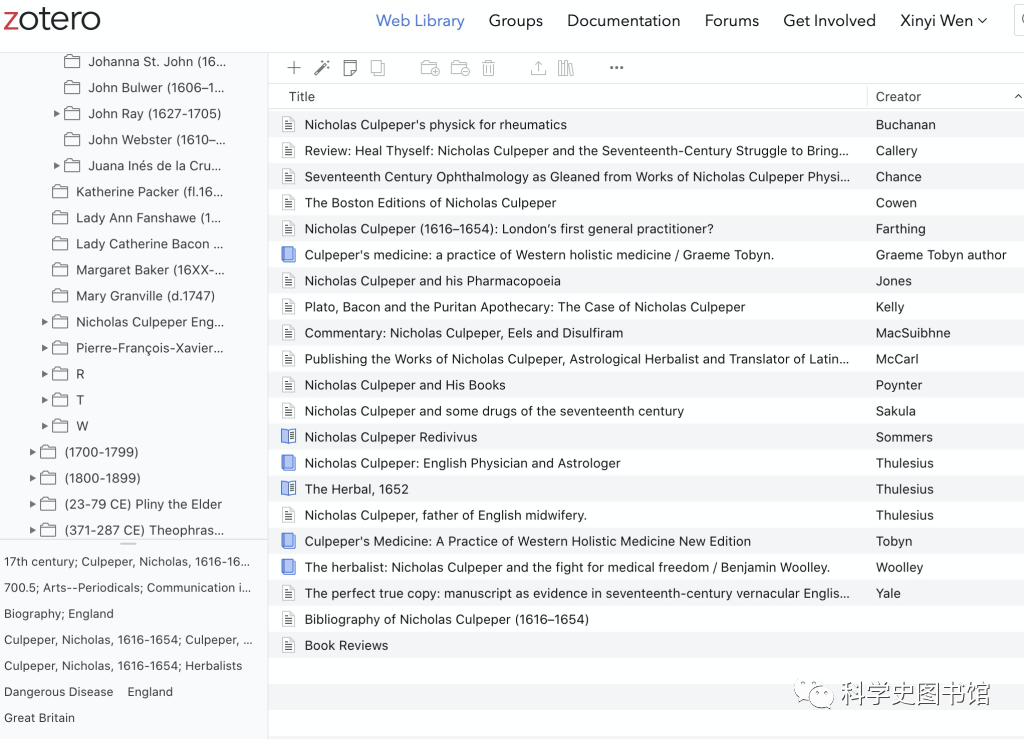1024x739 pixels.
Task: Expand the Nicholas Culpeper collection arrow
Action: [44, 322]
